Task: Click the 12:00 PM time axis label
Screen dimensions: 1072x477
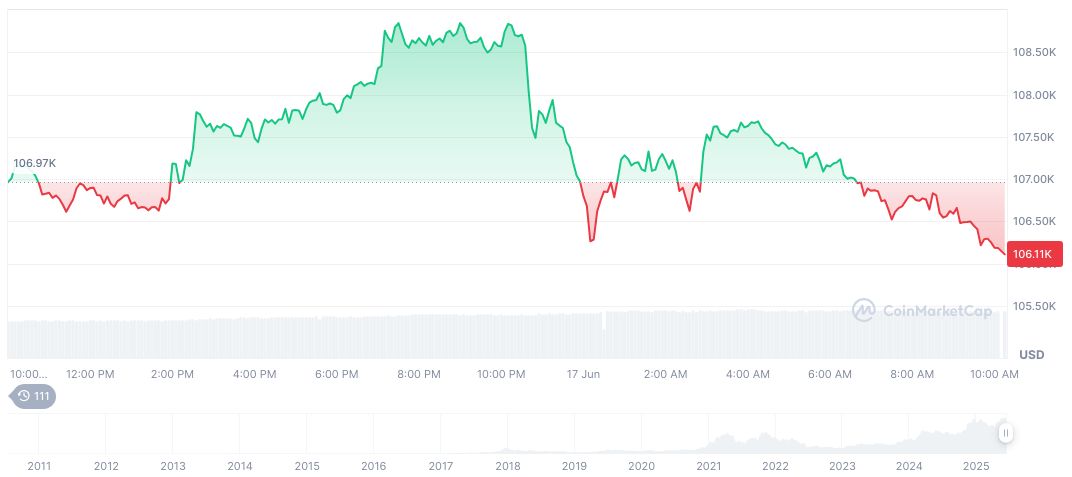Action: [x=90, y=374]
